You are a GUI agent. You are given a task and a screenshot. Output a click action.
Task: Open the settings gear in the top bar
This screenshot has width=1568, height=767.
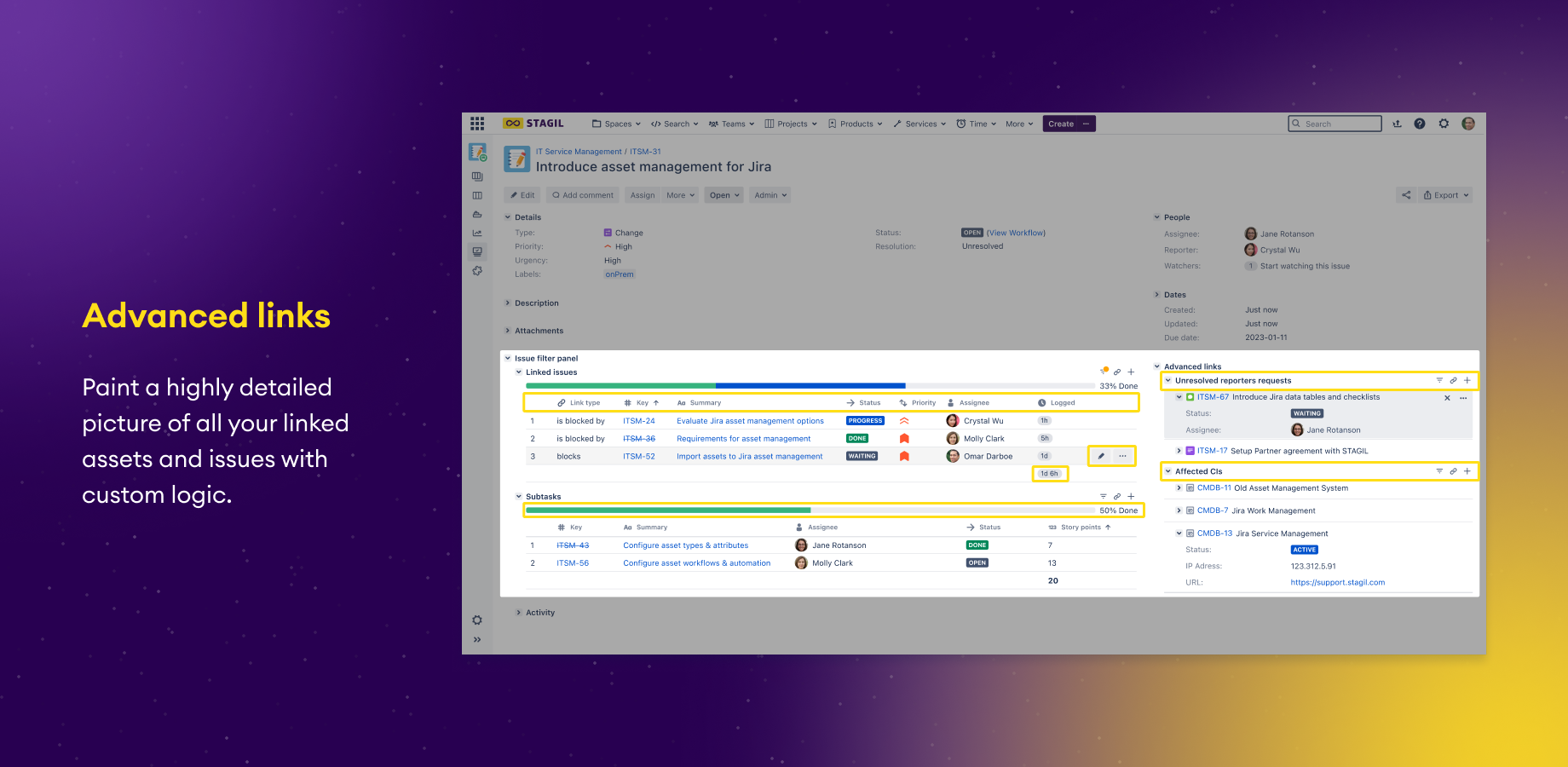[1444, 123]
